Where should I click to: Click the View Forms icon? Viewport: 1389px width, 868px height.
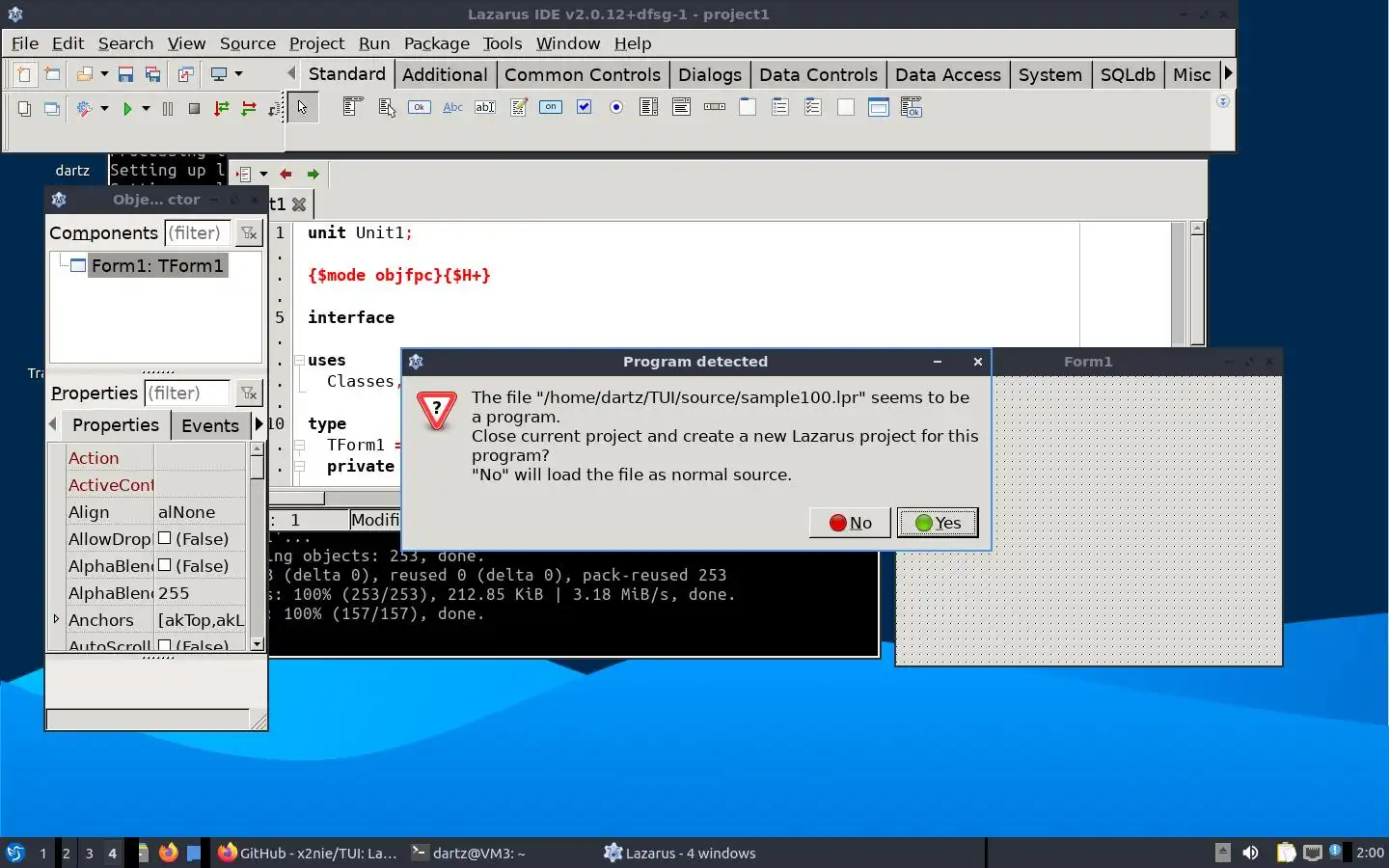coord(52,109)
